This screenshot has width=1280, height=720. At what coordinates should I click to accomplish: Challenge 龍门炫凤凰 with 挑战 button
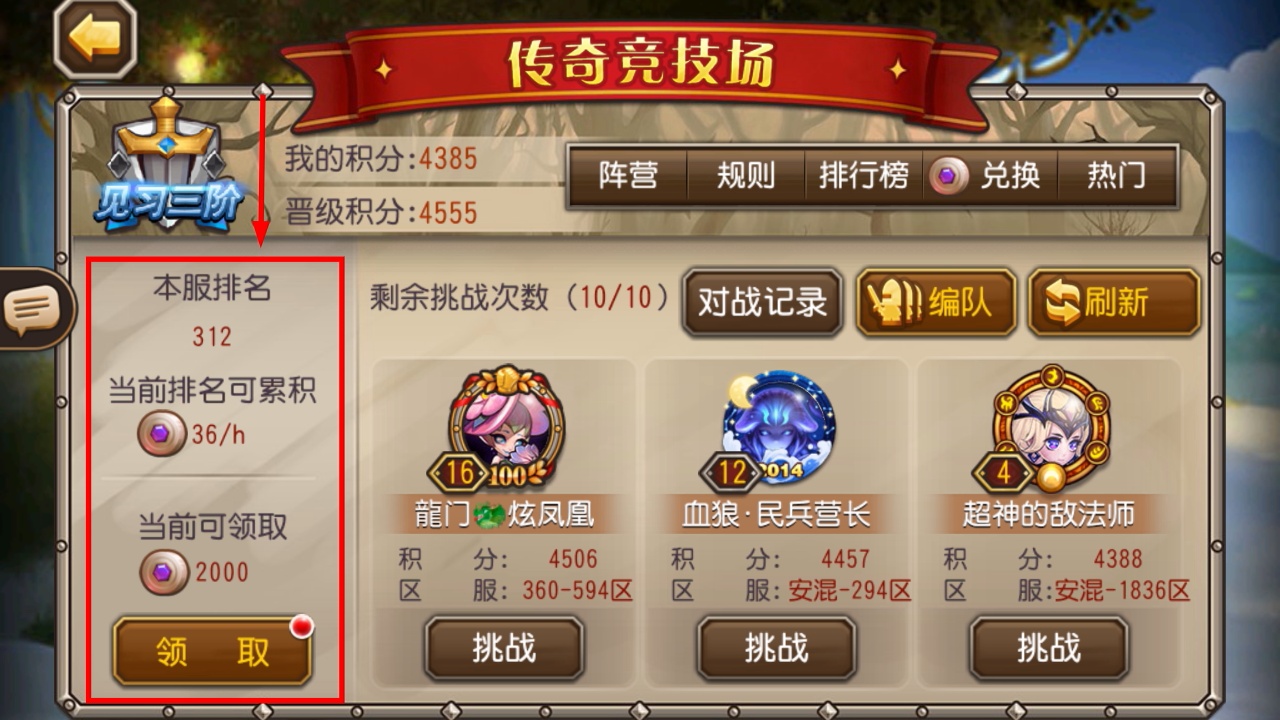504,649
